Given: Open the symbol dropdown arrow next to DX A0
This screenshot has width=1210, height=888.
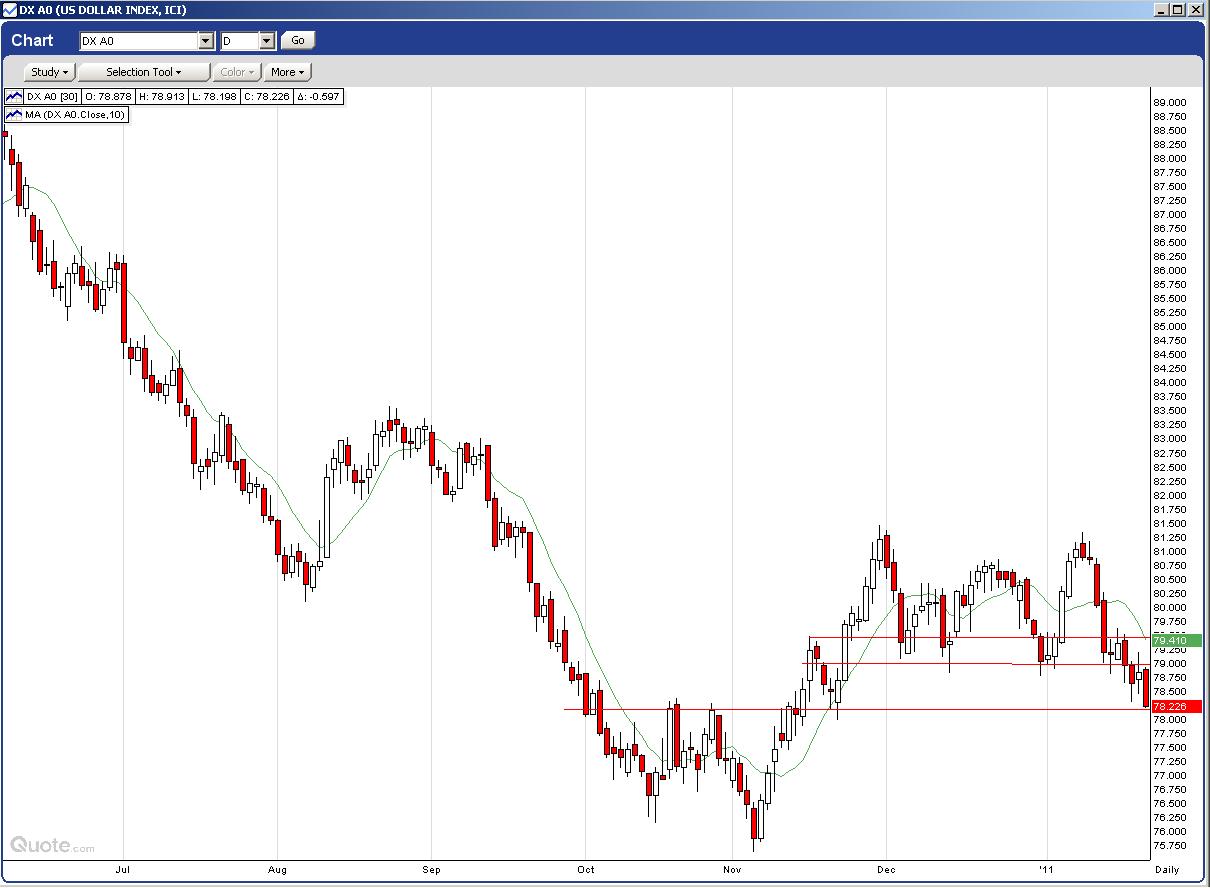Looking at the screenshot, I should click(x=206, y=41).
